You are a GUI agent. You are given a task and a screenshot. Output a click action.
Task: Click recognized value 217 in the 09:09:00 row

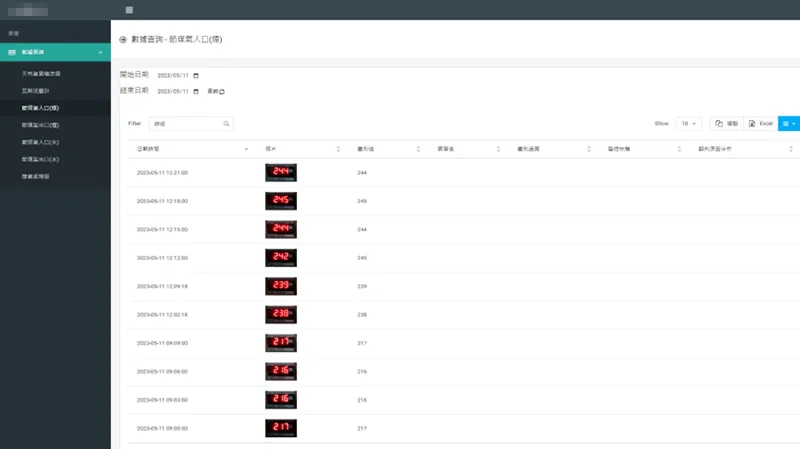(x=362, y=343)
